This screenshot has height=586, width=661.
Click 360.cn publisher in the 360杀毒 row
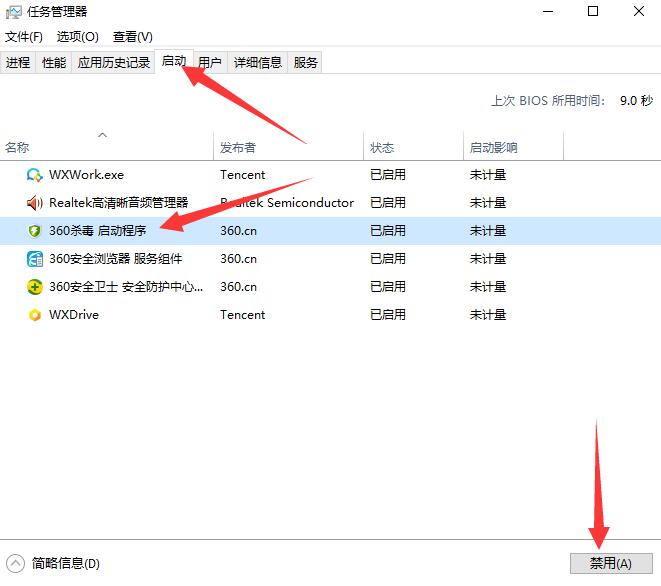tap(238, 231)
